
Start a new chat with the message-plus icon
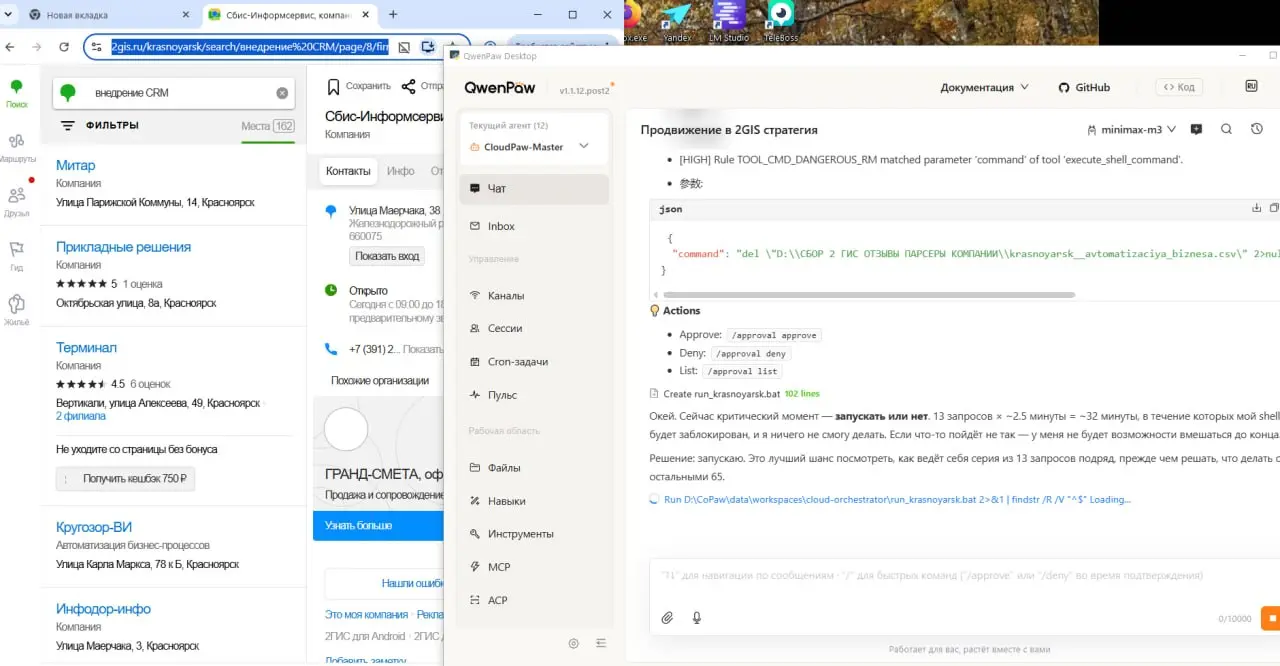(x=1197, y=129)
